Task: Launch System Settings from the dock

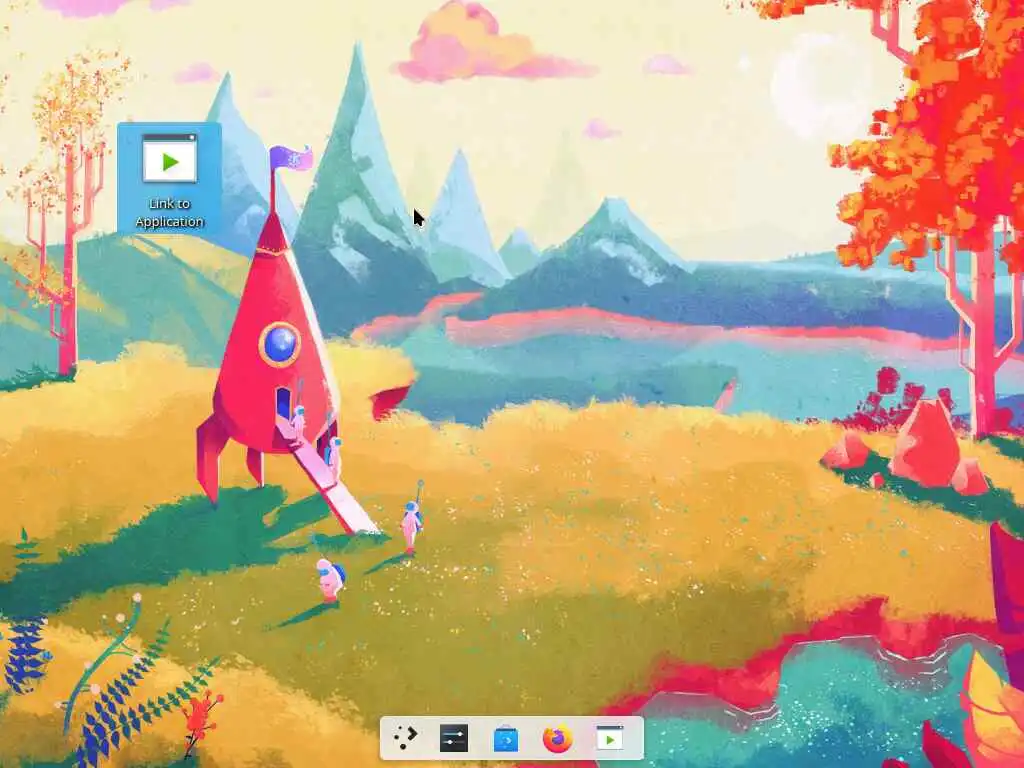Action: tap(454, 738)
